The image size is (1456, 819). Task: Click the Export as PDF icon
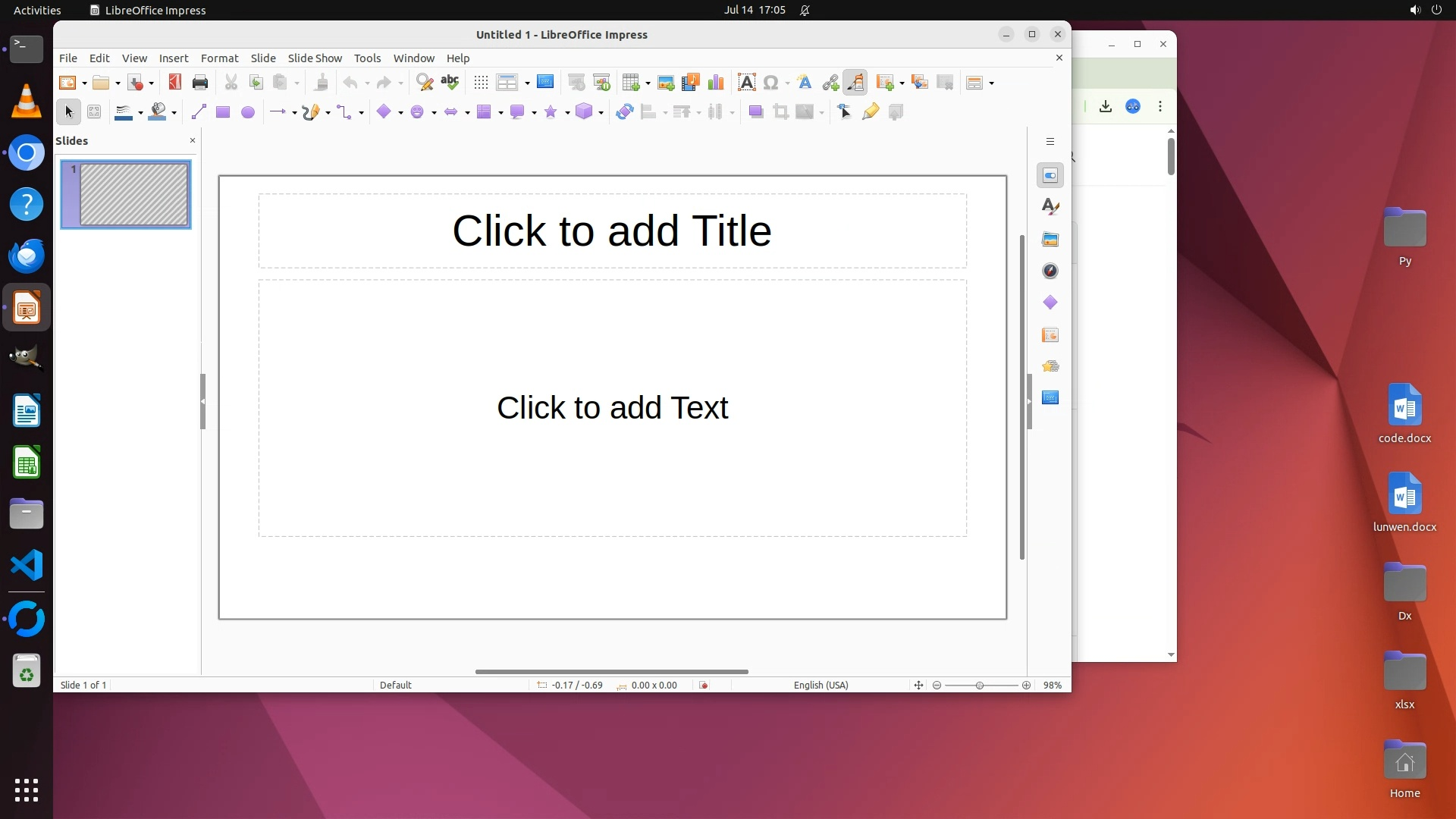pos(175,83)
